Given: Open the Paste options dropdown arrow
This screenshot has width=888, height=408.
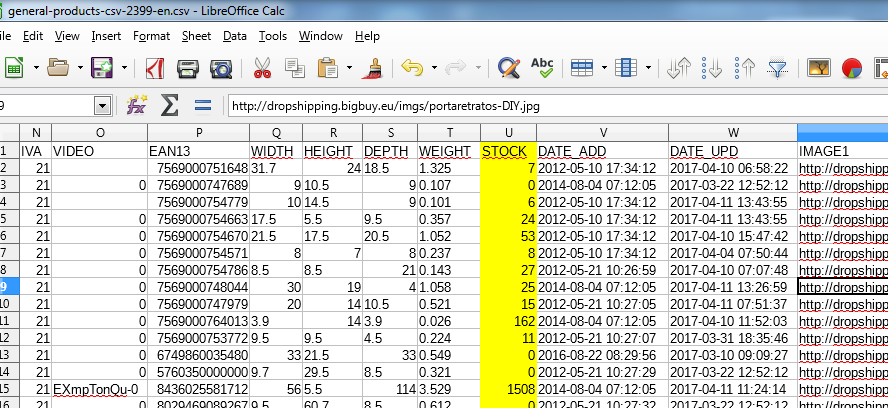Looking at the screenshot, I should [x=349, y=69].
